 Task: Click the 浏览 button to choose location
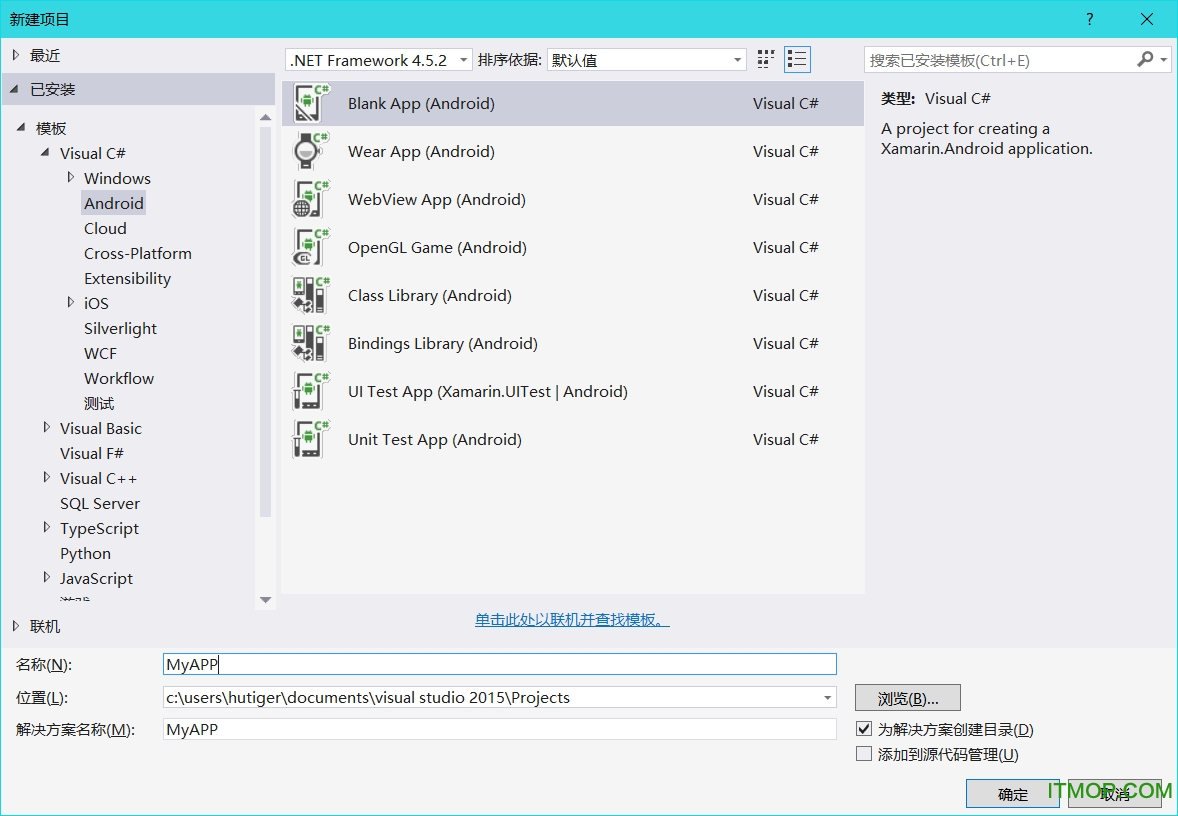pos(906,697)
